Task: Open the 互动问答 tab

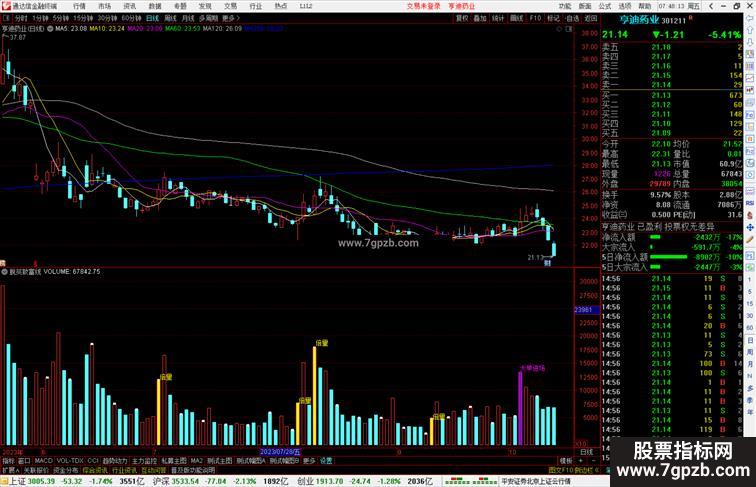Action: 154,470
